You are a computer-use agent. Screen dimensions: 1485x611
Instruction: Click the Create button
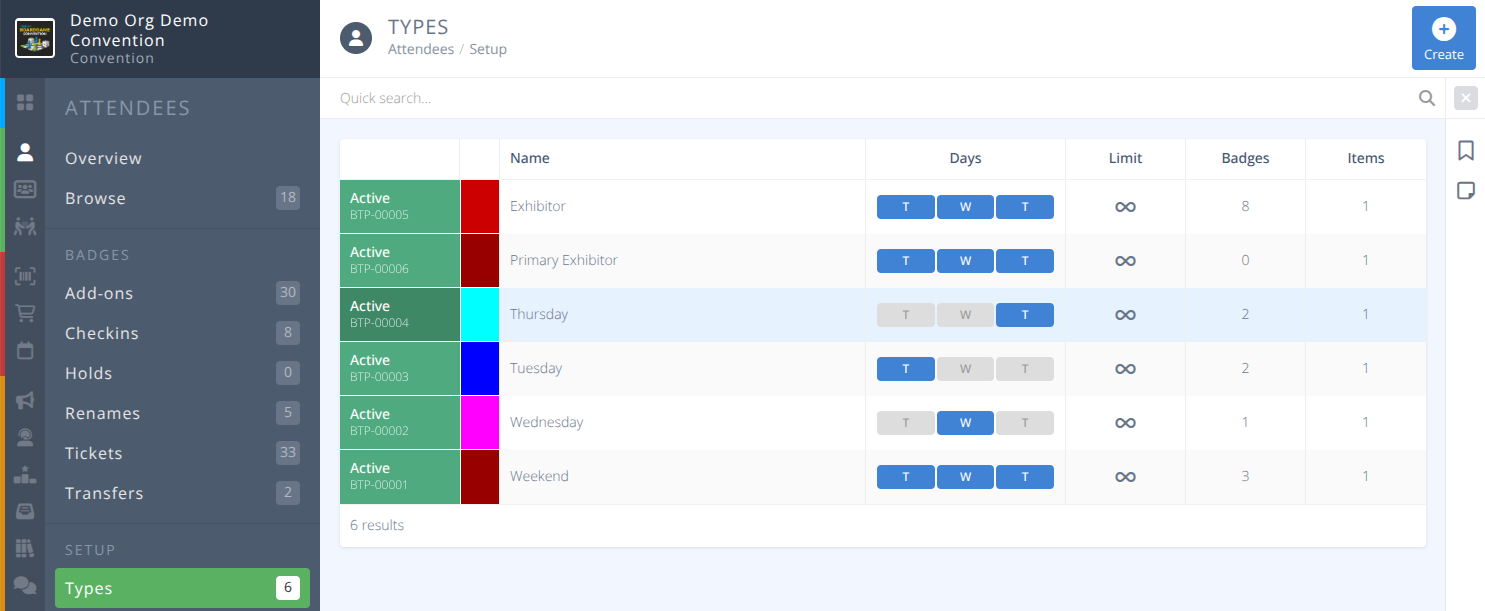point(1443,39)
